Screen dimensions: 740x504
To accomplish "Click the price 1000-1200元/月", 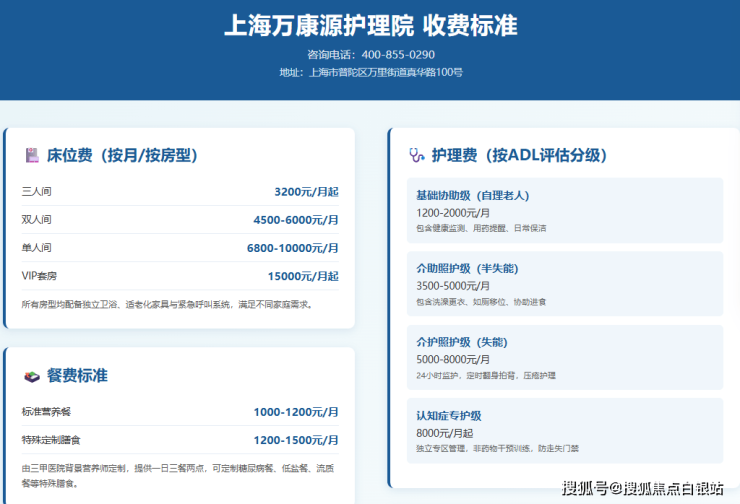I will click(296, 412).
